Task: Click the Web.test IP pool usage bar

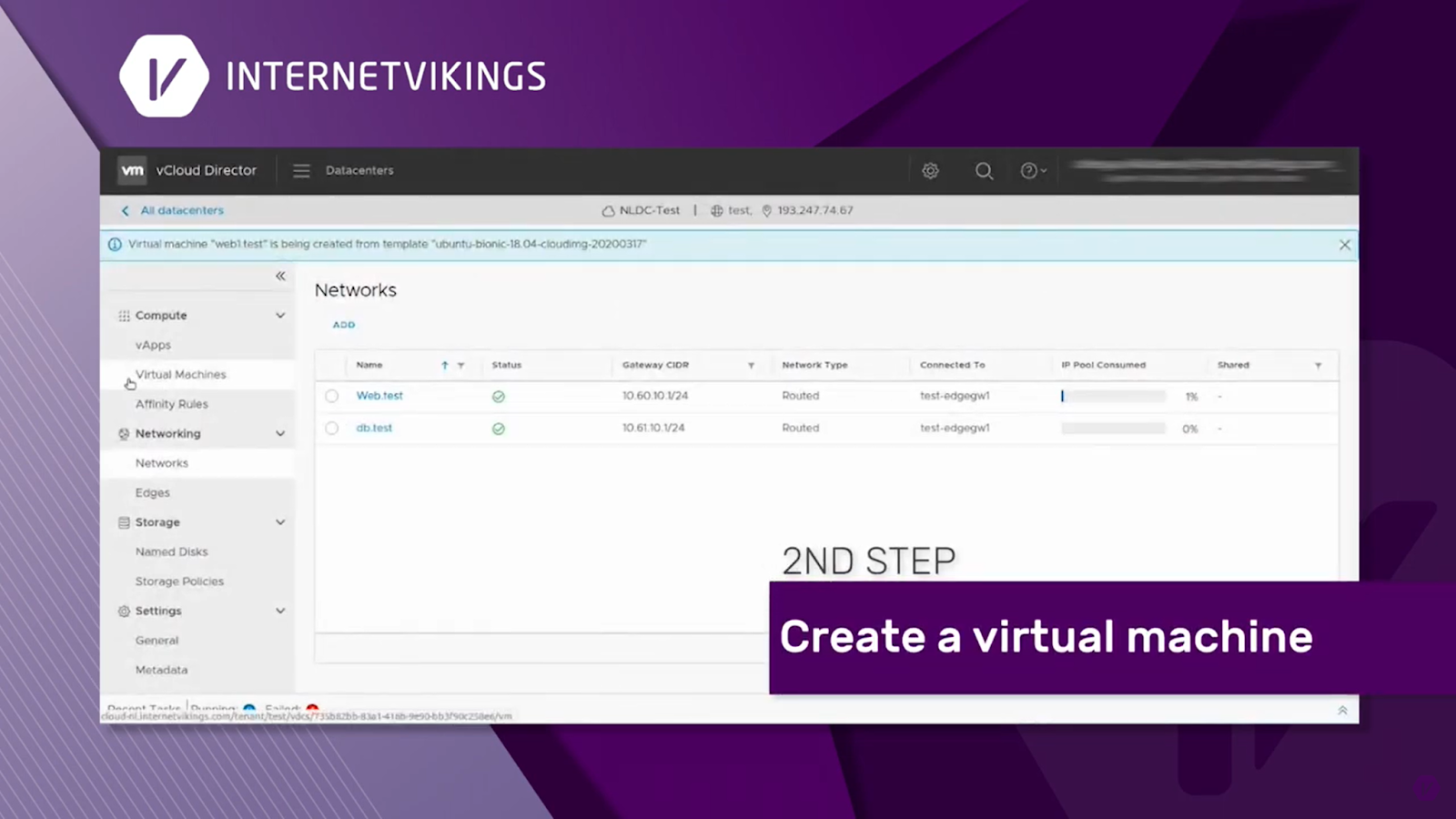Action: tap(1113, 397)
